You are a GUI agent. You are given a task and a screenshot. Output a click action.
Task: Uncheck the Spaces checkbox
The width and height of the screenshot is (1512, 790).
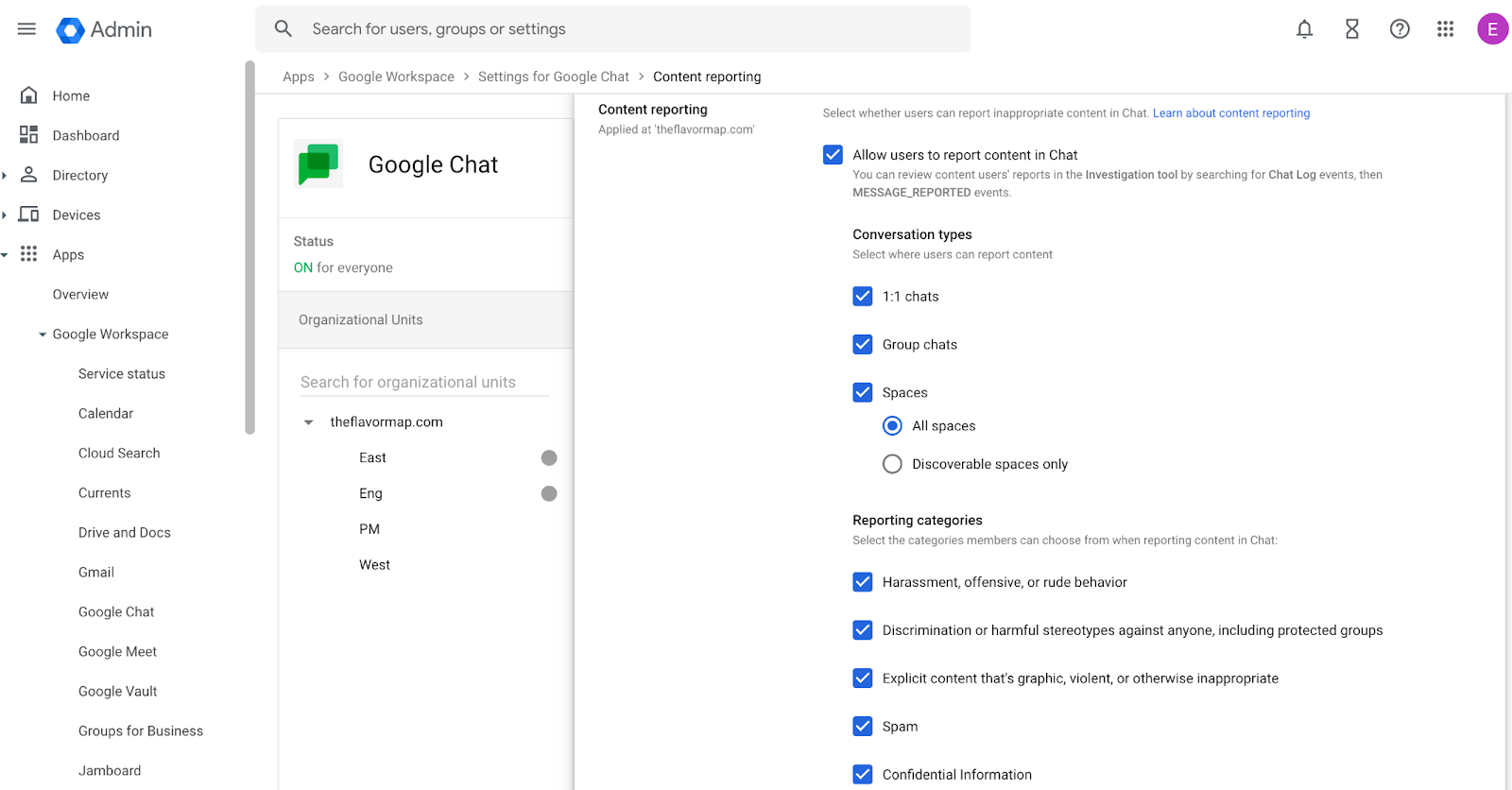(x=863, y=393)
